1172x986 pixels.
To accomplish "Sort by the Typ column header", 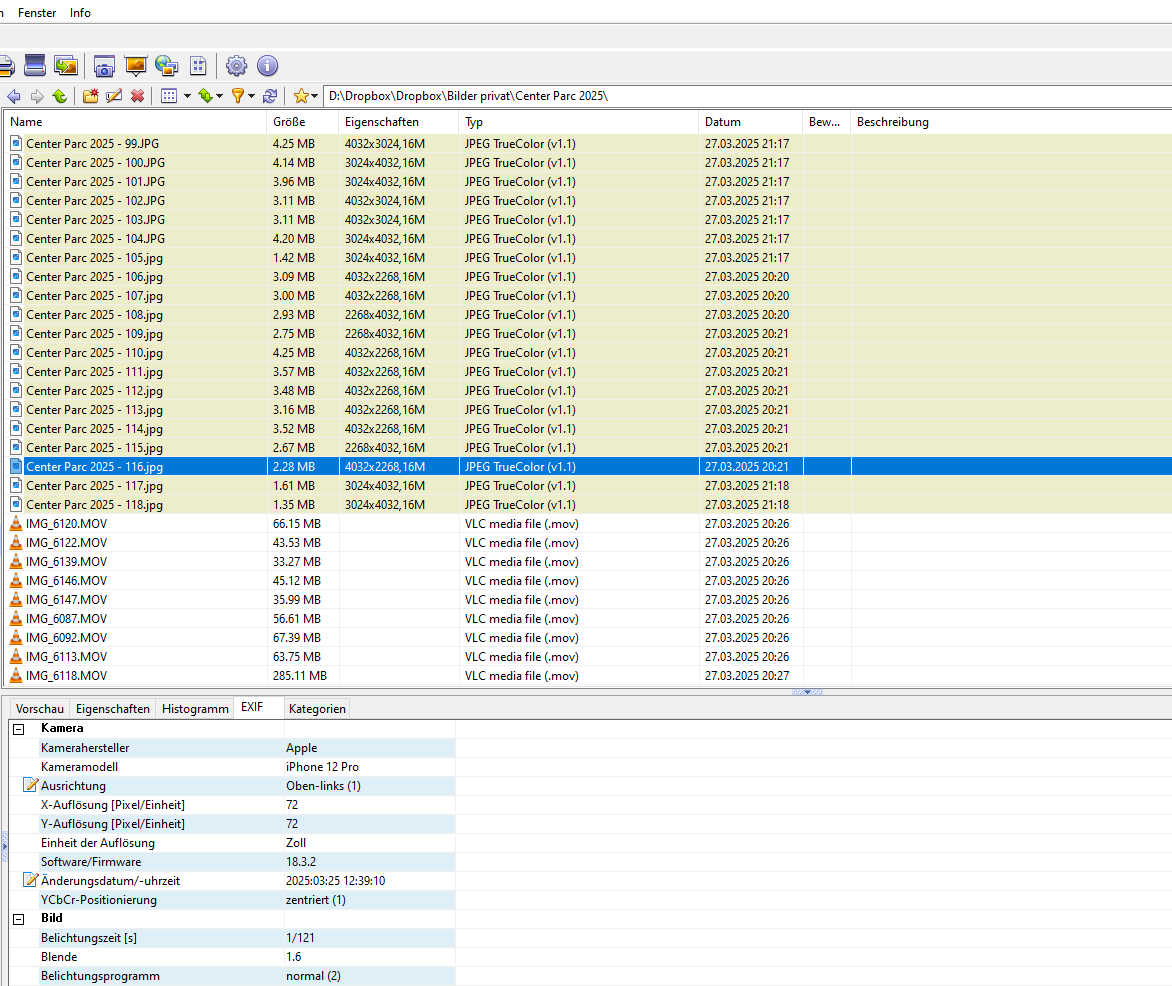I will (x=579, y=122).
